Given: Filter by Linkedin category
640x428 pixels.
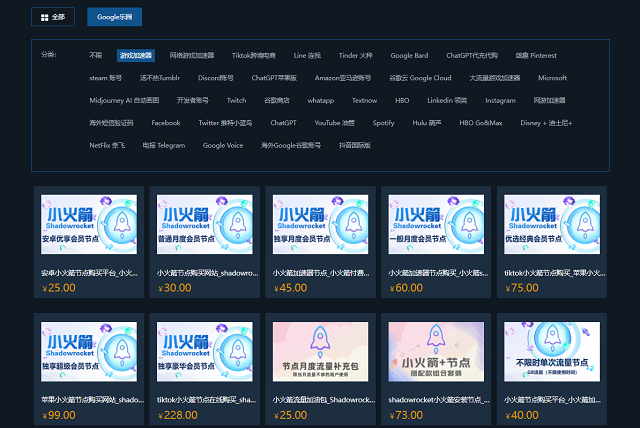Looking at the screenshot, I should point(447,100).
